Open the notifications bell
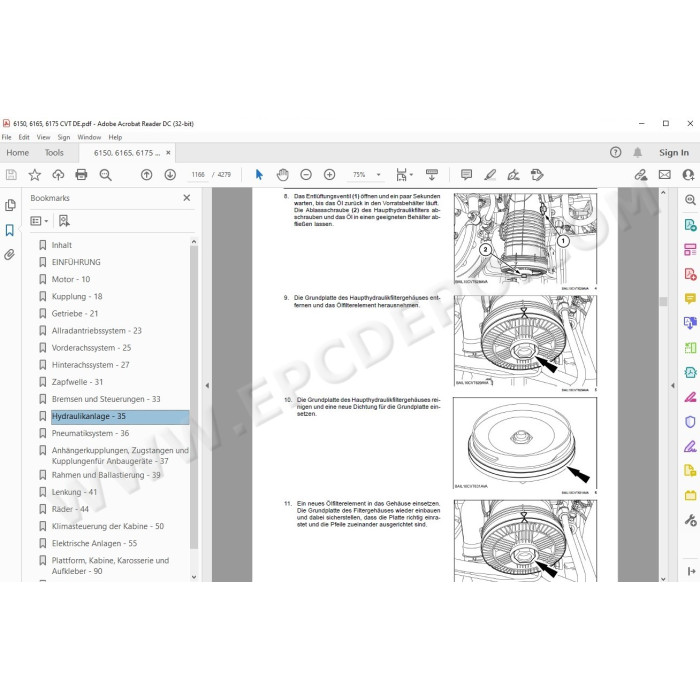The image size is (700, 700). [638, 153]
